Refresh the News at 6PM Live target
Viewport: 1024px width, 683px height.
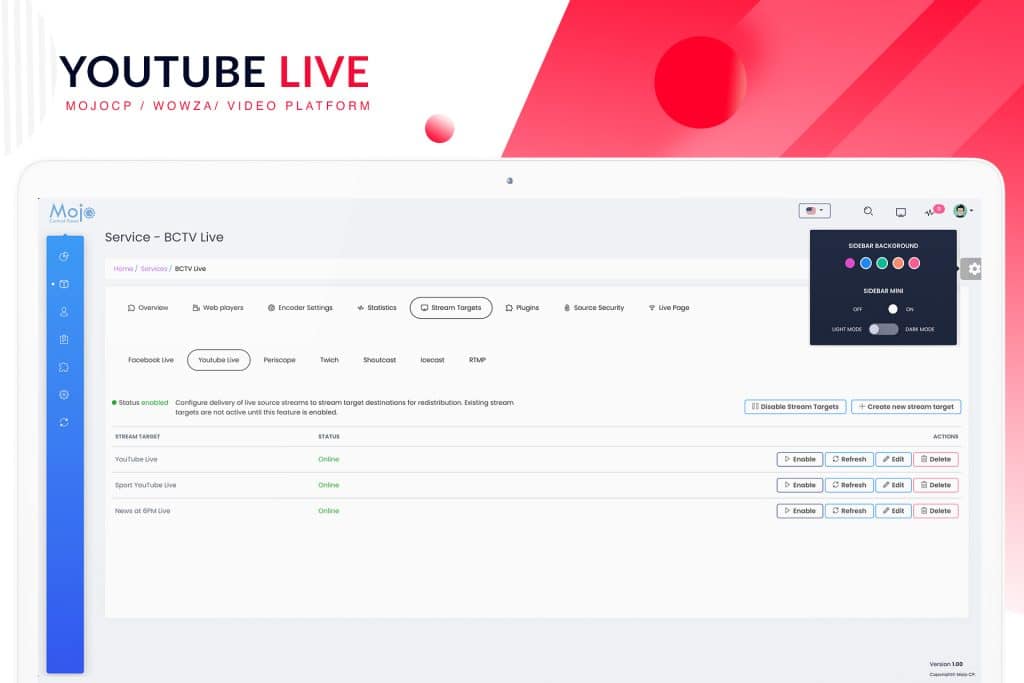[849, 511]
